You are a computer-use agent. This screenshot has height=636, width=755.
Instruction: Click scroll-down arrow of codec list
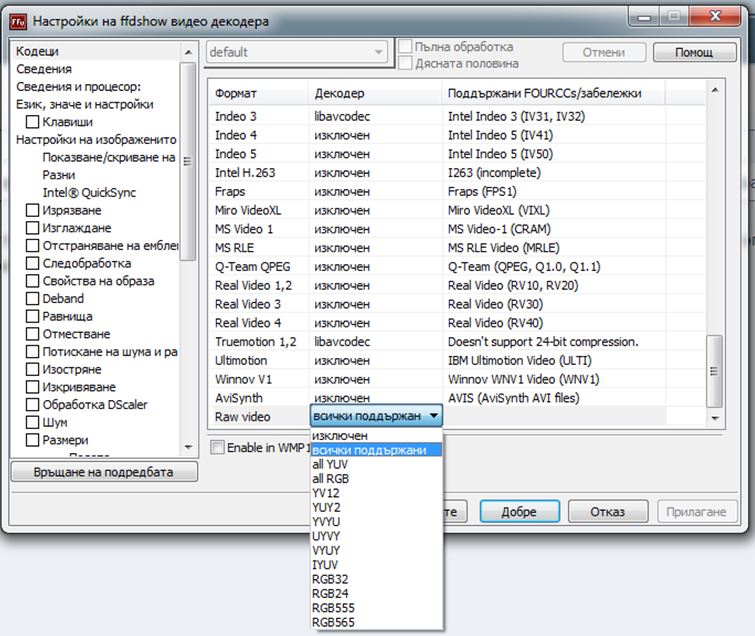click(x=715, y=418)
